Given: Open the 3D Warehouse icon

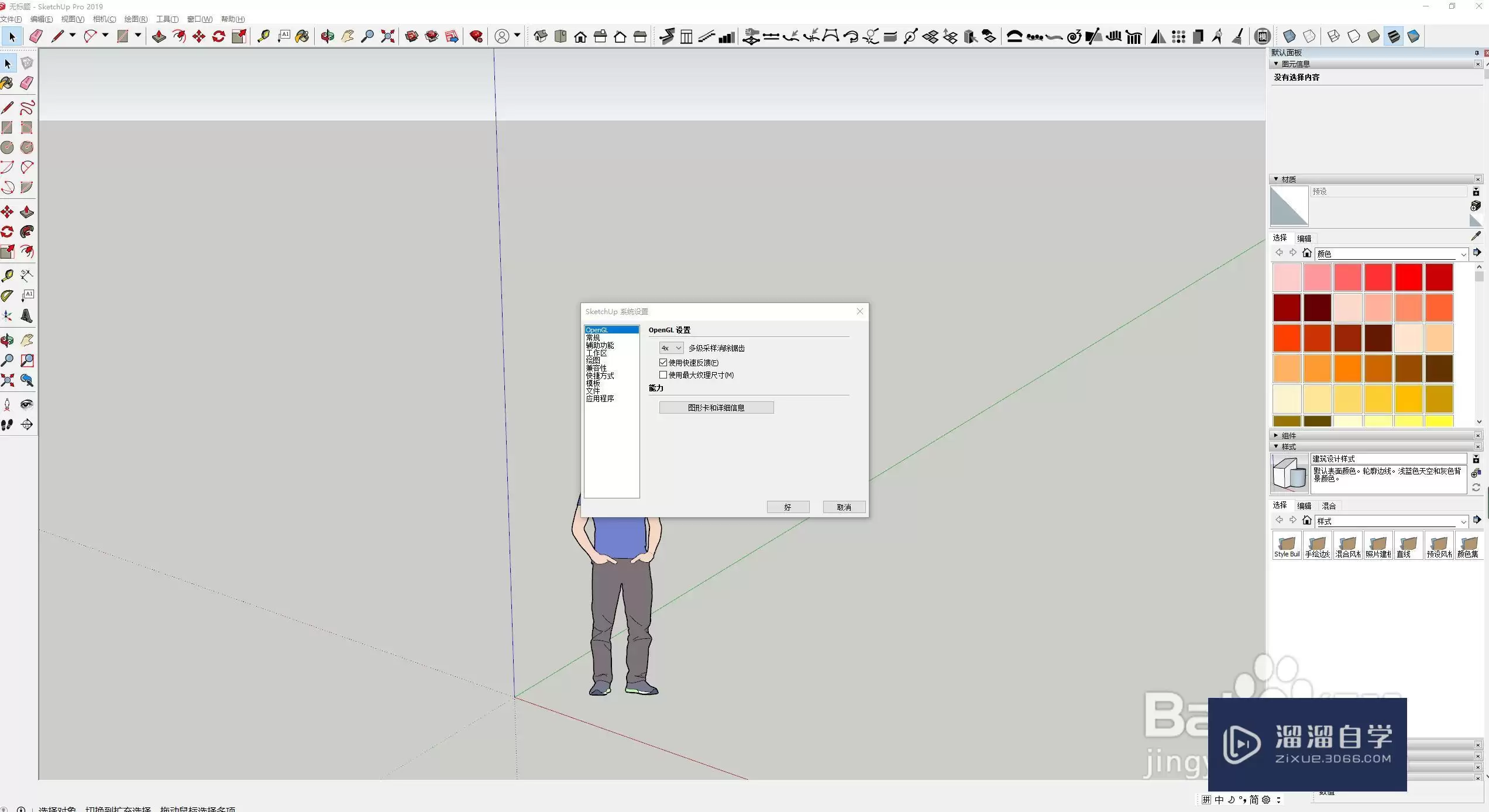Looking at the screenshot, I should click(x=412, y=37).
